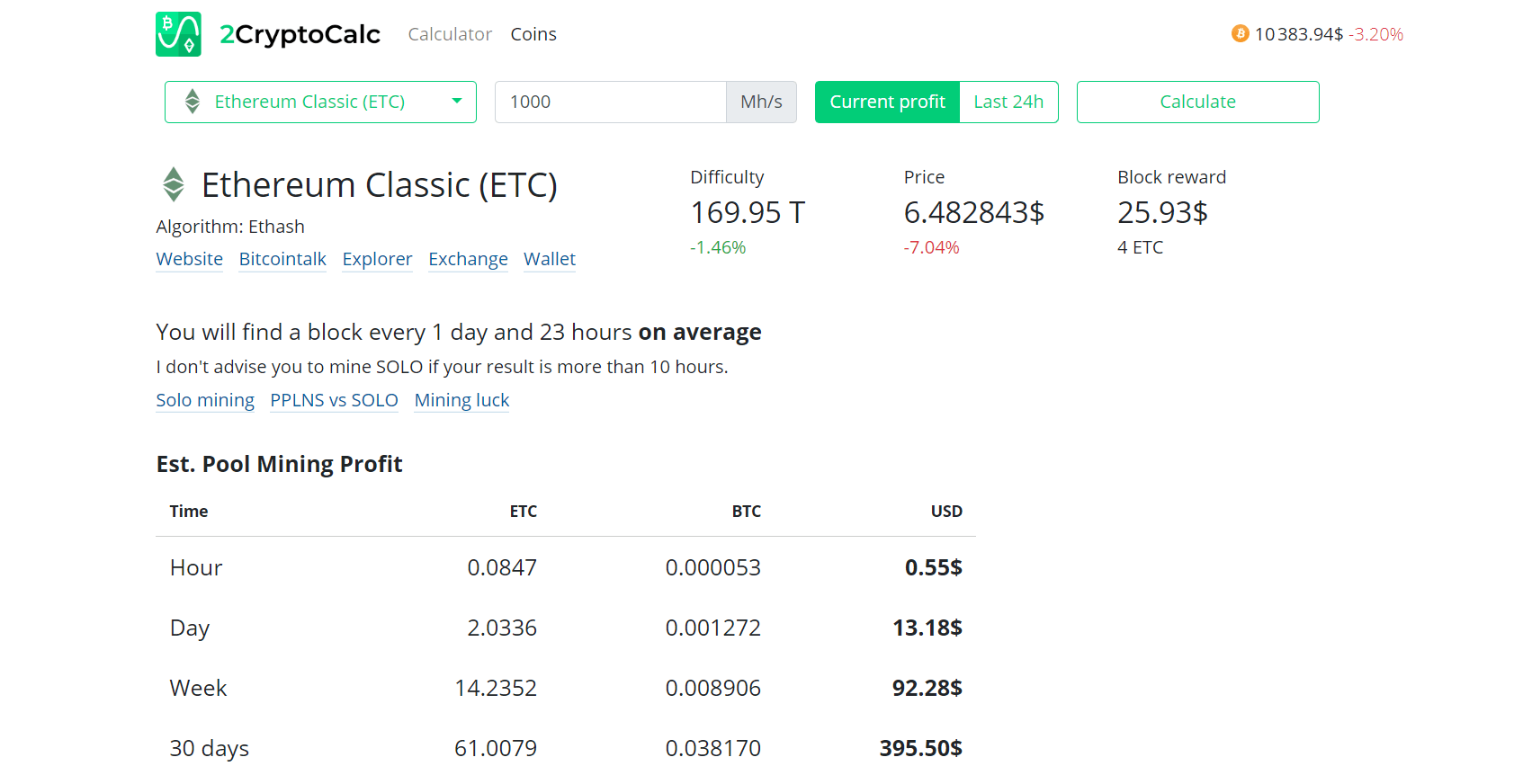The height and width of the screenshot is (784, 1532).
Task: Click the Week USD value 92.28$
Action: tap(927, 688)
